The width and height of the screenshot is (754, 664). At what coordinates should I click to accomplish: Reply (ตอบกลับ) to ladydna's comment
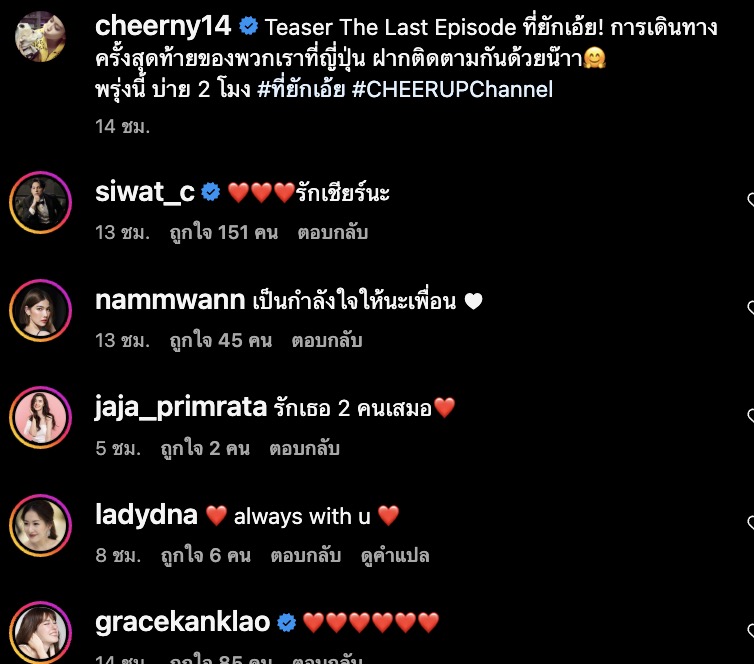306,556
